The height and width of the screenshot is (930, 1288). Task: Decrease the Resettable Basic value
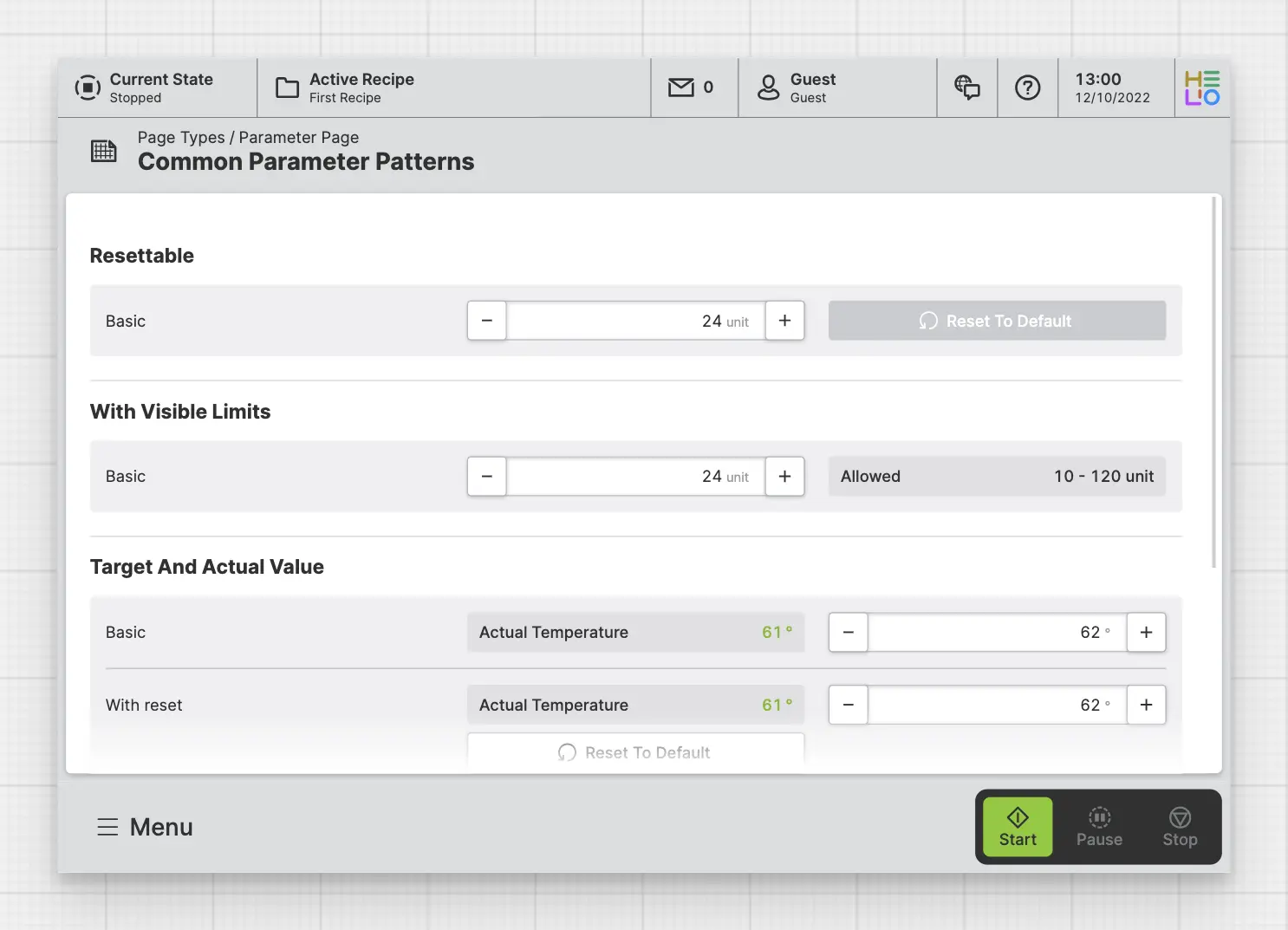pyautogui.click(x=487, y=321)
